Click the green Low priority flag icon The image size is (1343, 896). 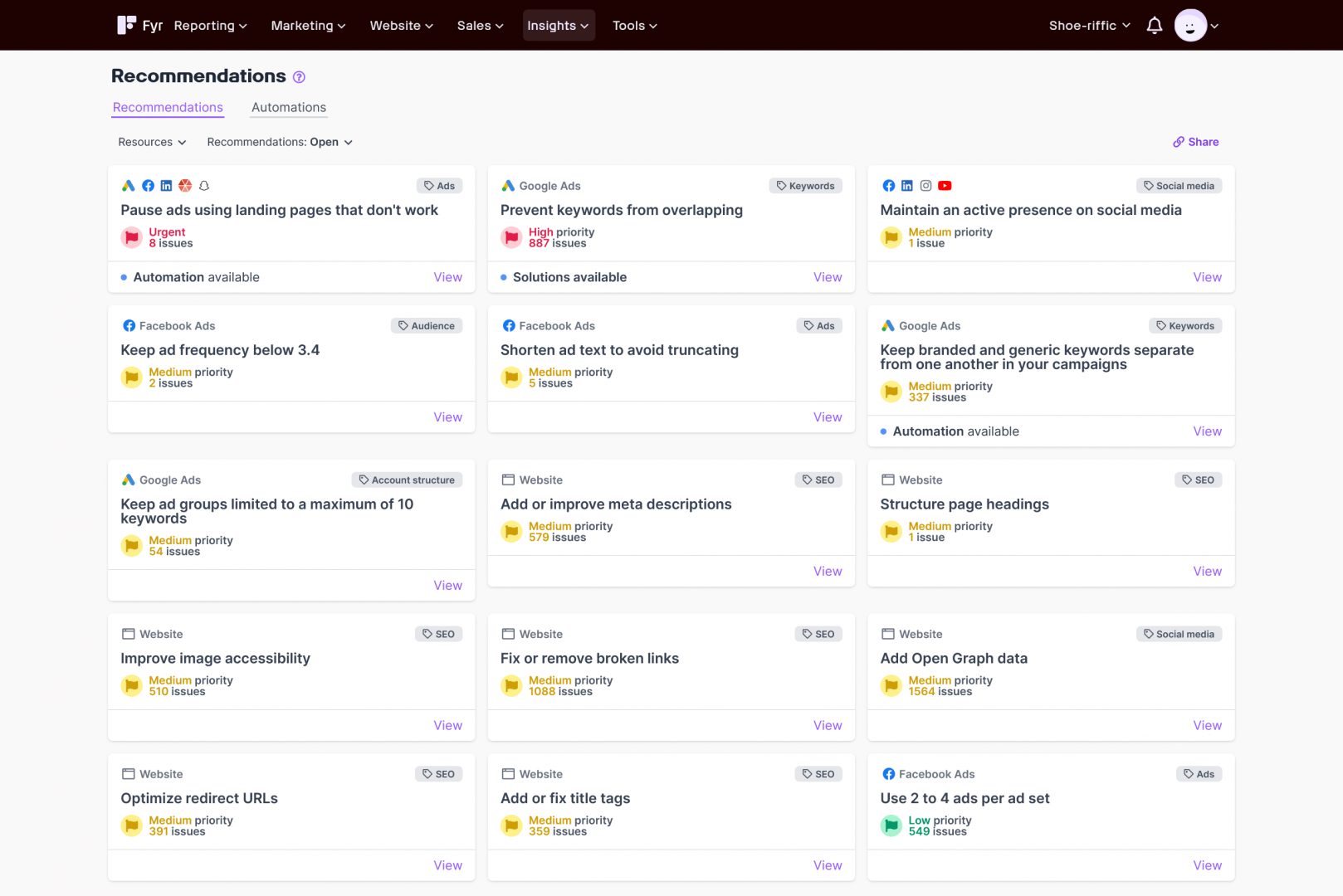point(891,825)
